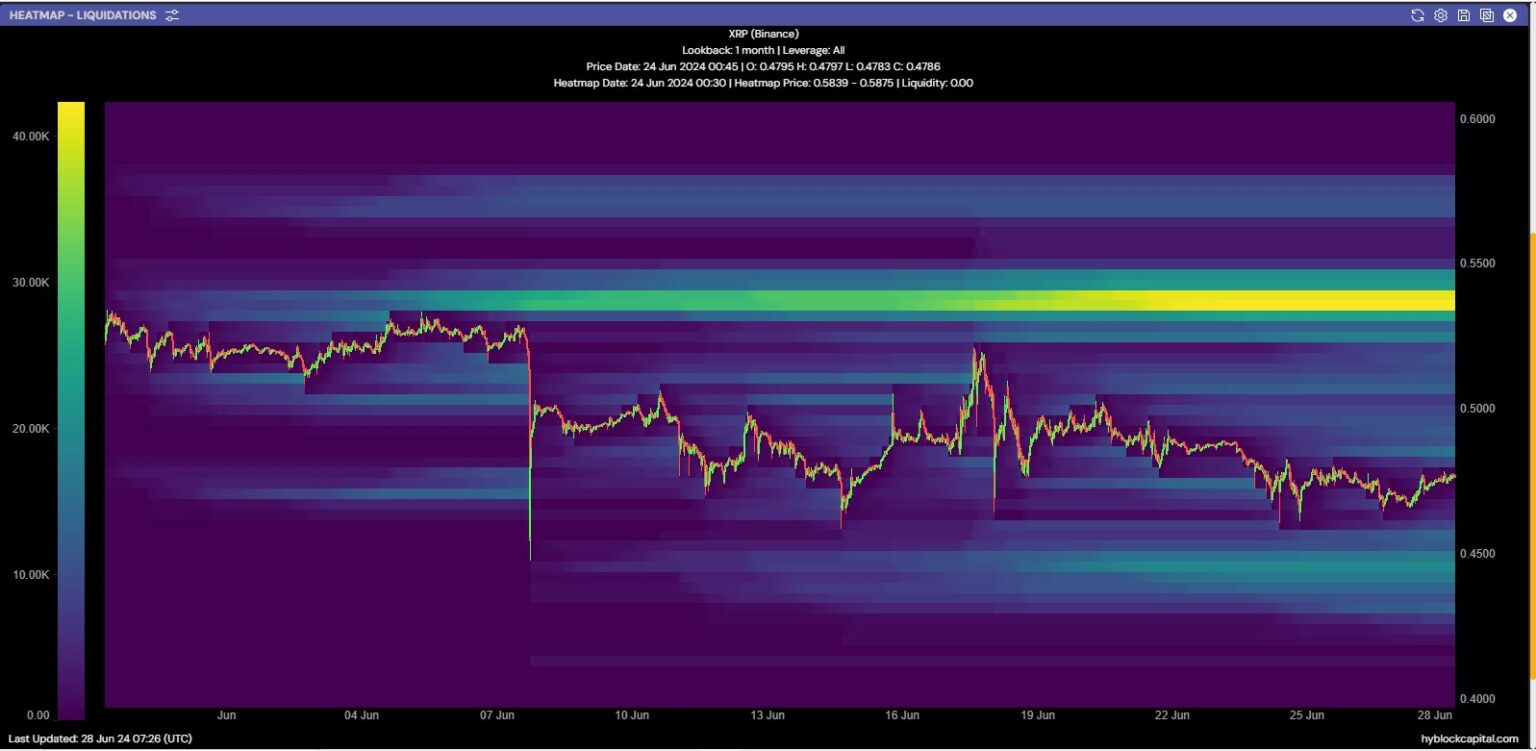Close the Heatmap Liquidations panel
Viewport: 1536px width, 751px height.
click(x=1510, y=15)
